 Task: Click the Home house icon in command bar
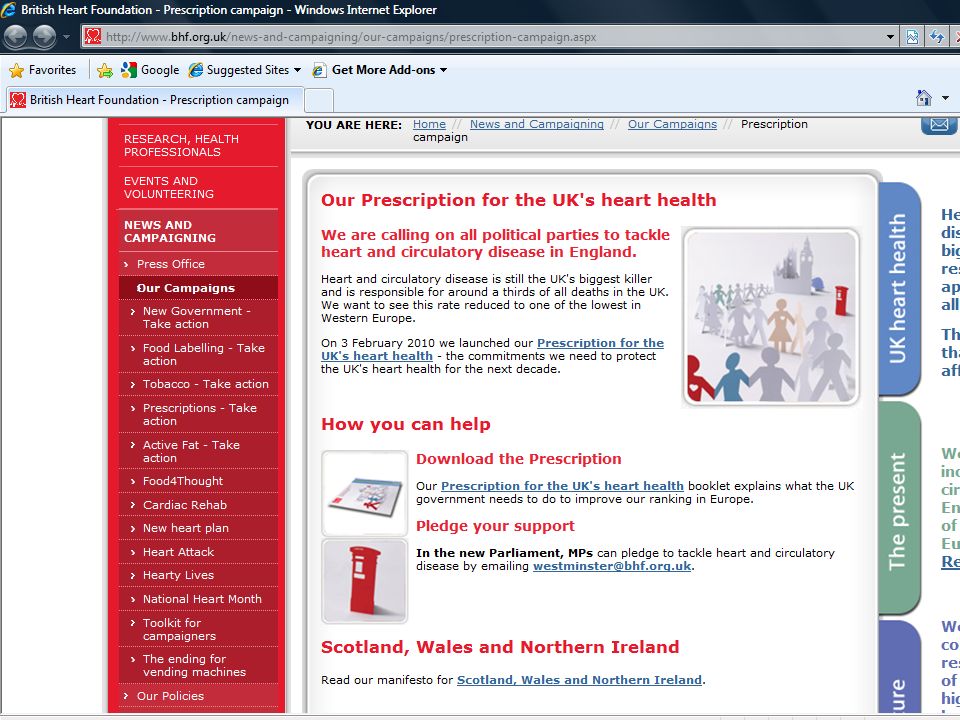923,98
